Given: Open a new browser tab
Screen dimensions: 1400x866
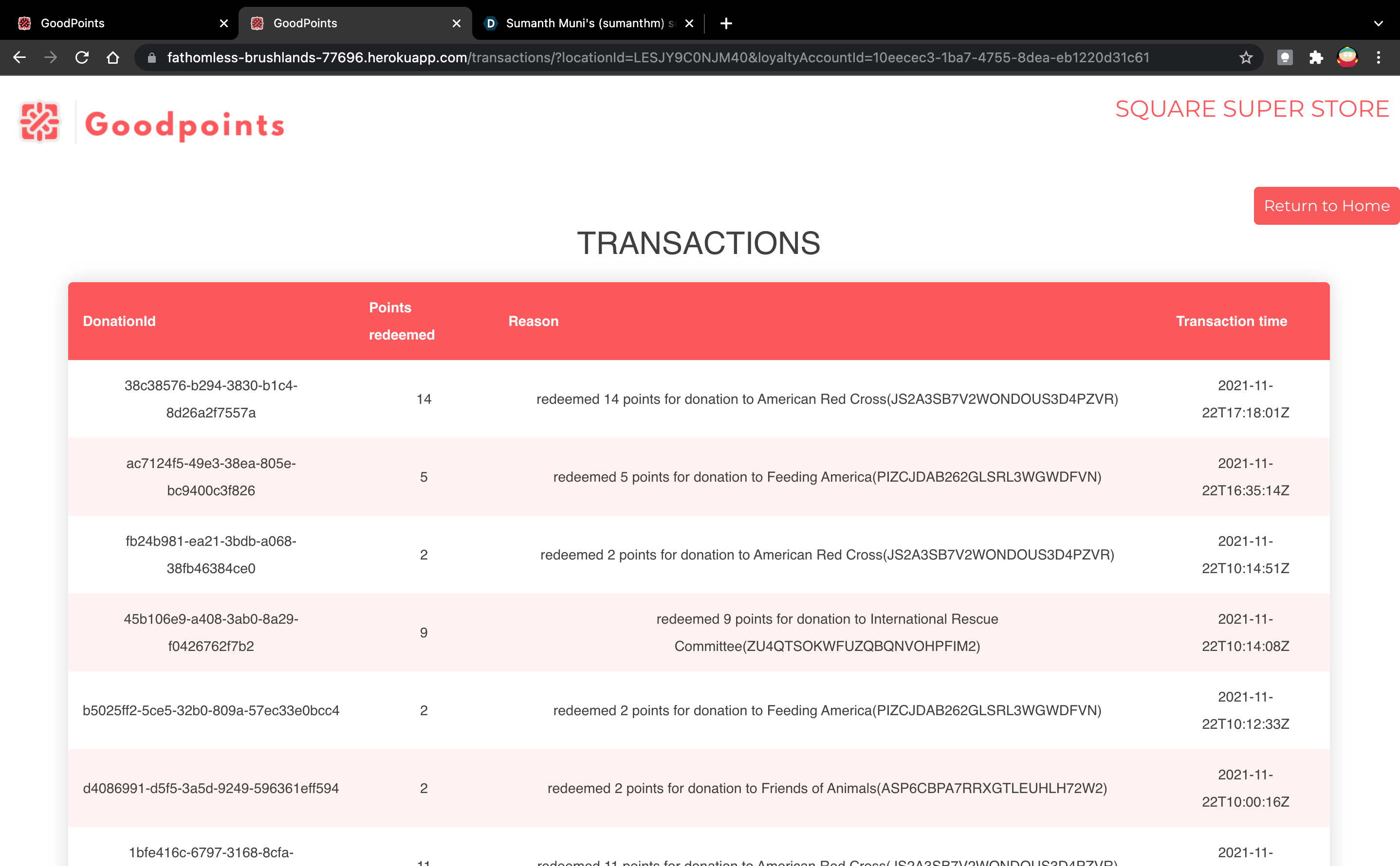Looking at the screenshot, I should click(726, 23).
